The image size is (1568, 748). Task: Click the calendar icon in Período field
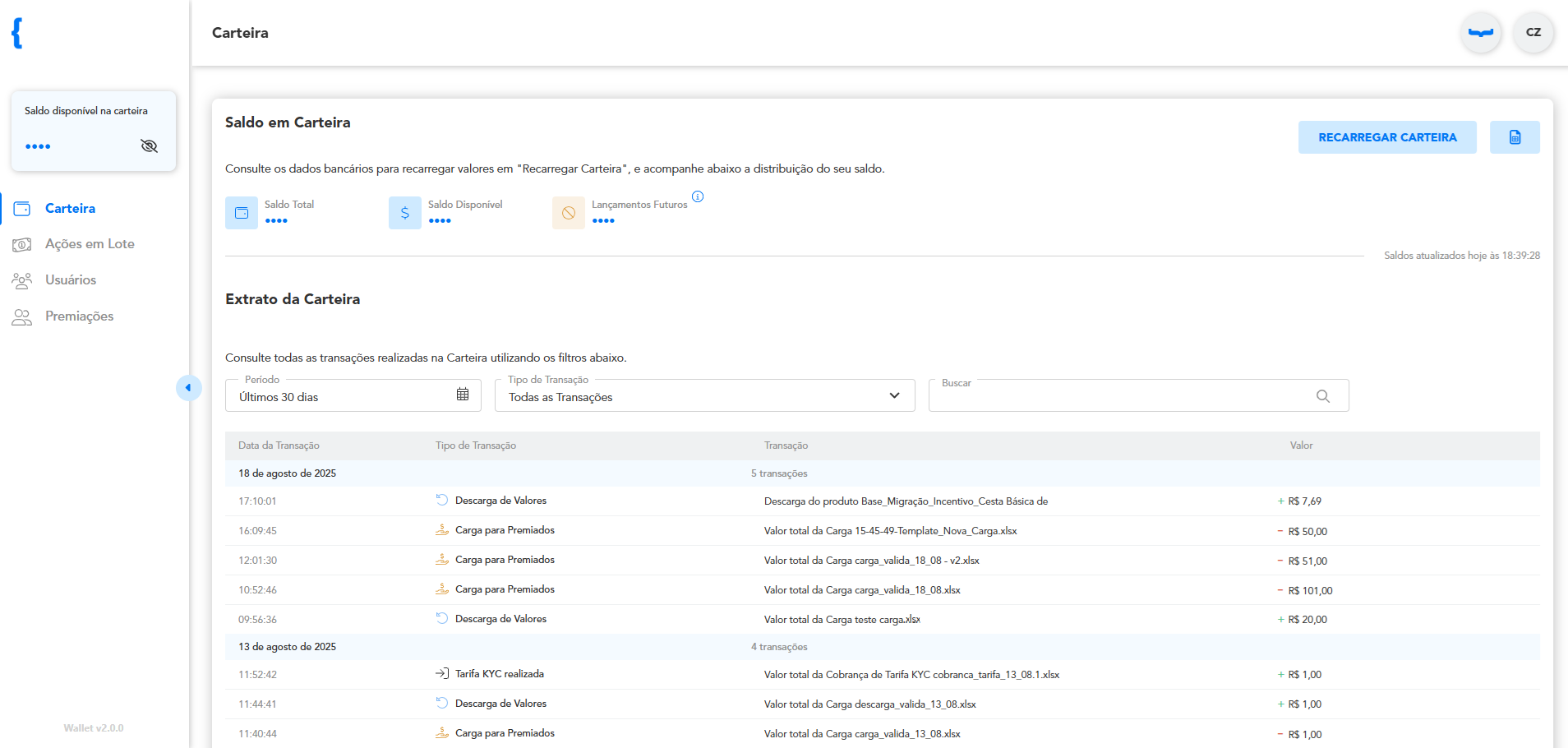point(463,395)
